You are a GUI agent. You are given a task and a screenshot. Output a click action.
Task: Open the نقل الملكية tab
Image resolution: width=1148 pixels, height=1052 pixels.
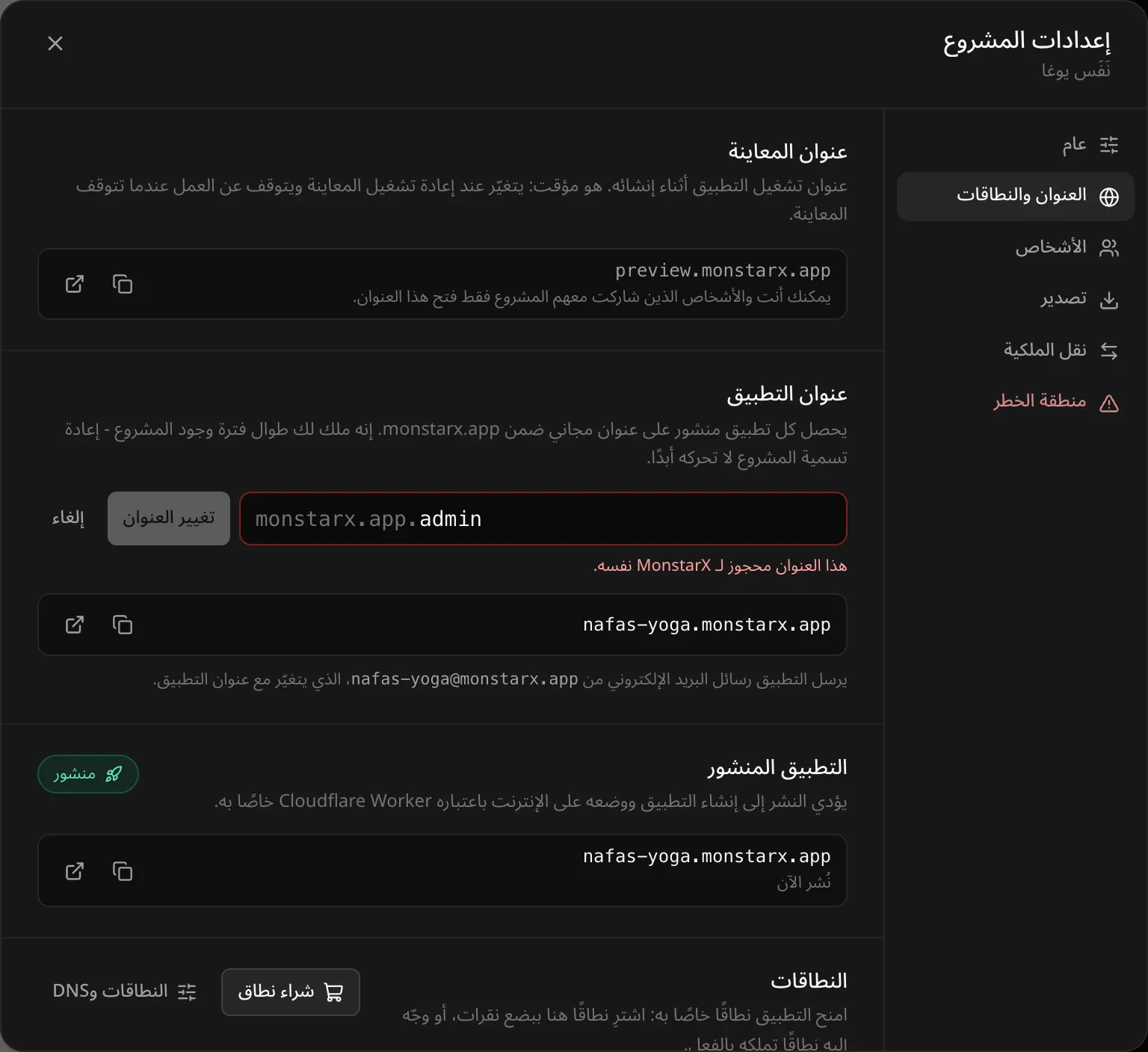(x=1016, y=350)
